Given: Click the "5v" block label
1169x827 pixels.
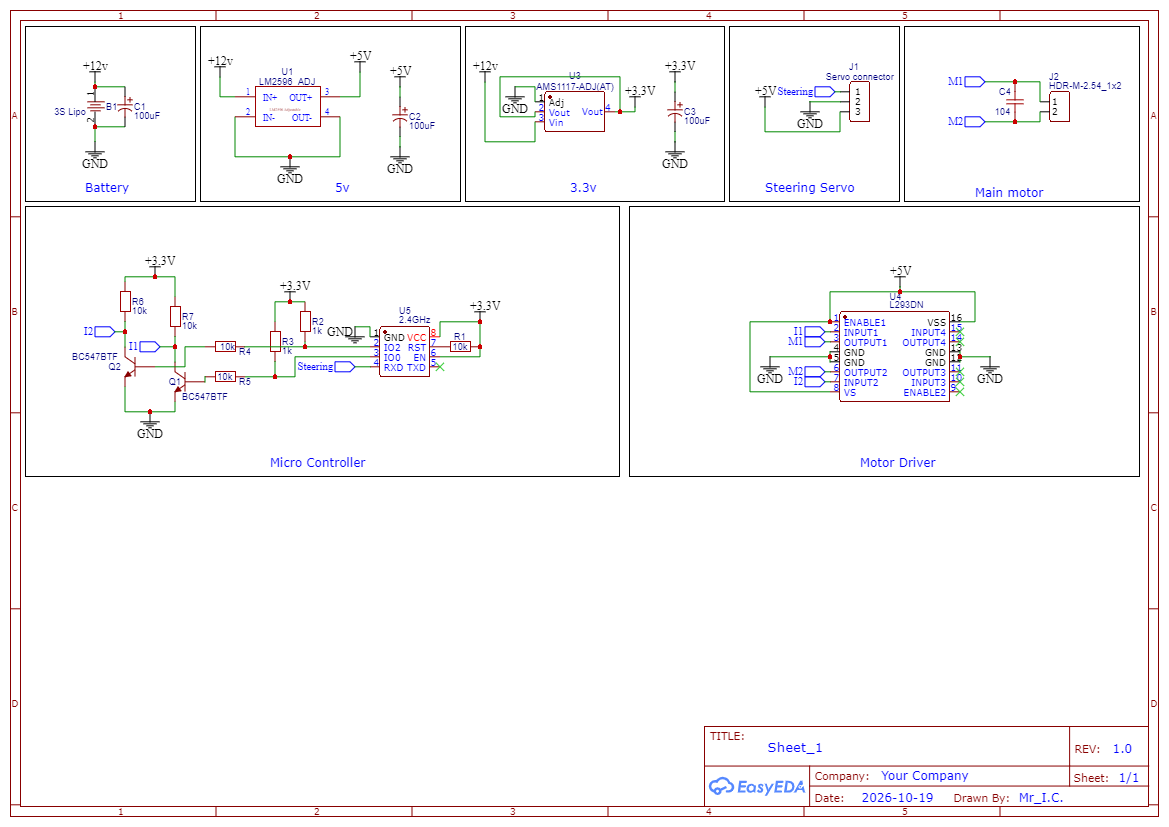Looking at the screenshot, I should pyautogui.click(x=342, y=188).
